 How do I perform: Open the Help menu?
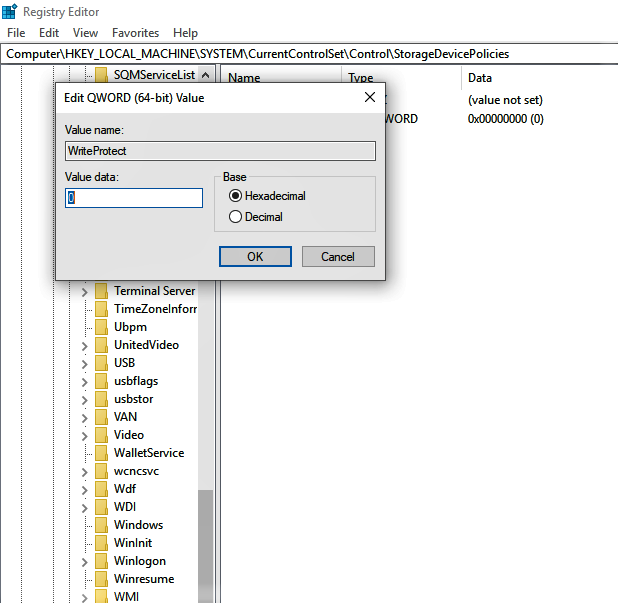(185, 33)
